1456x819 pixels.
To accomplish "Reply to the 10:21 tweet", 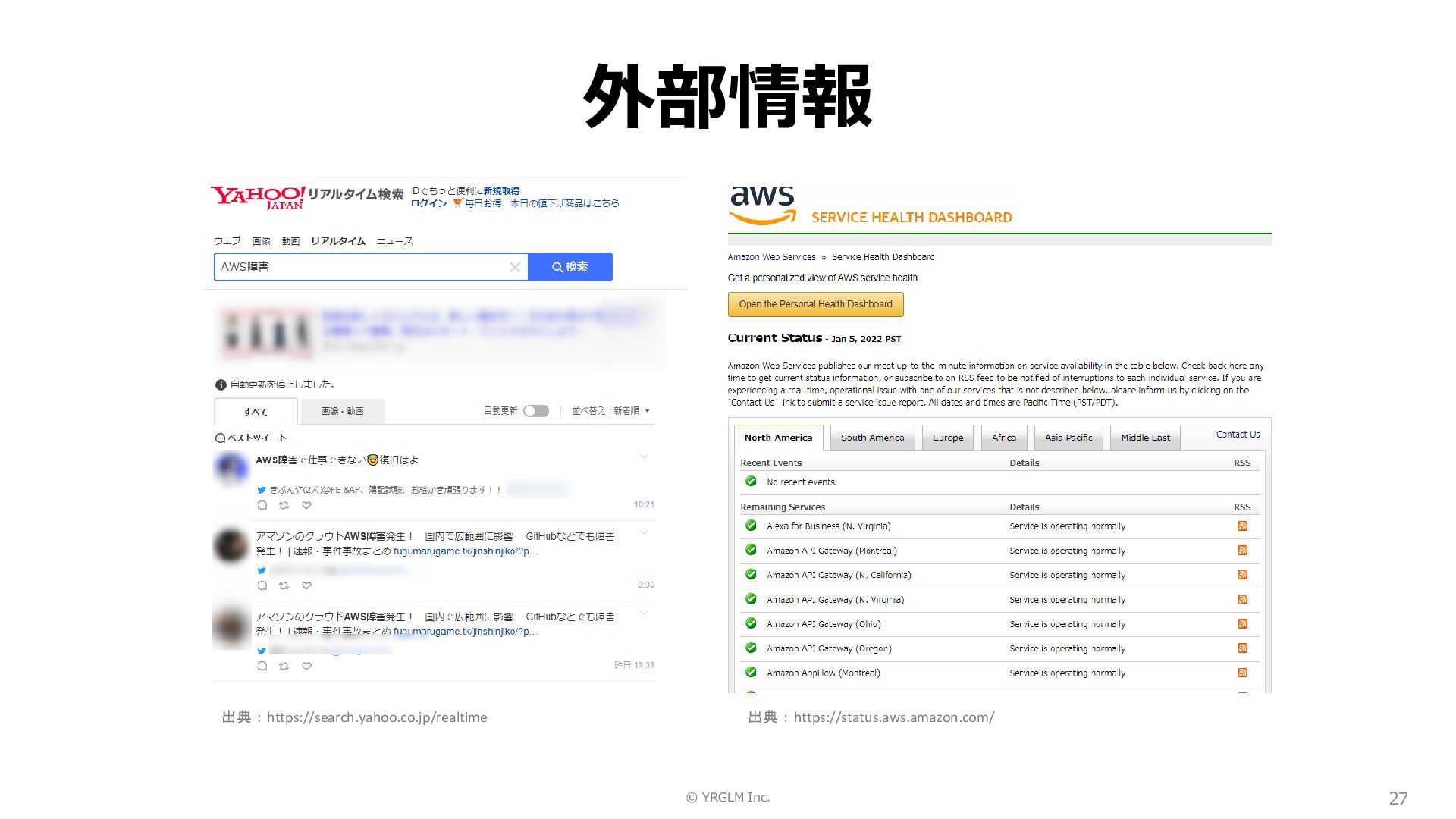I will pos(262,505).
